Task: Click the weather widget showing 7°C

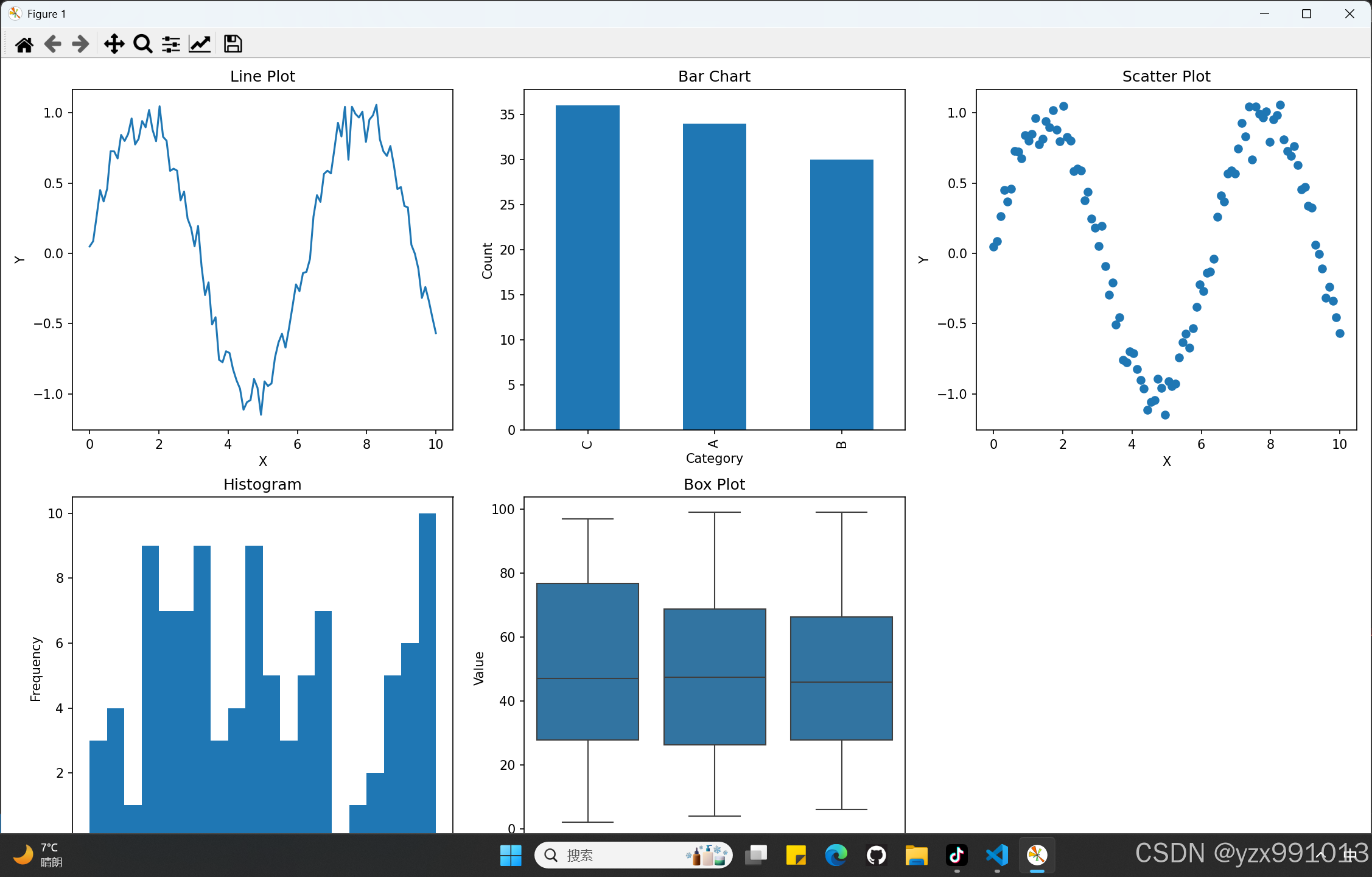Action: [40, 855]
